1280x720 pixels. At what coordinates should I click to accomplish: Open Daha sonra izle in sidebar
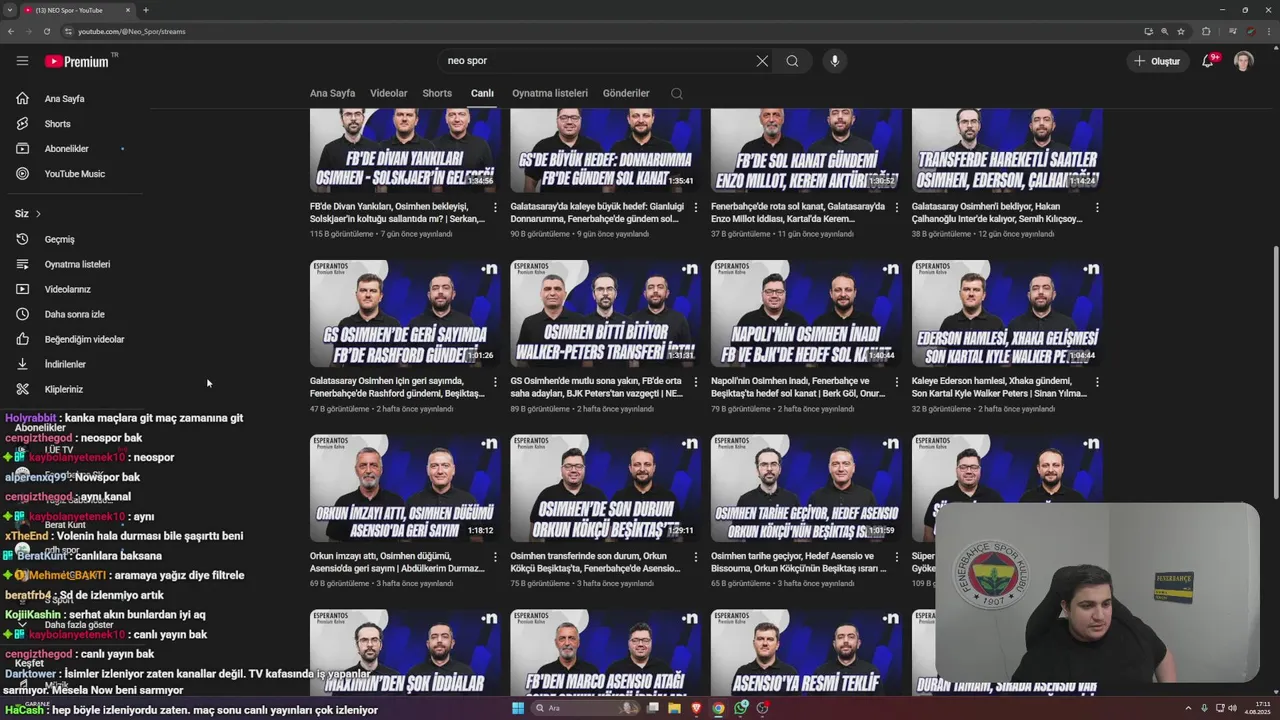pyautogui.click(x=74, y=314)
